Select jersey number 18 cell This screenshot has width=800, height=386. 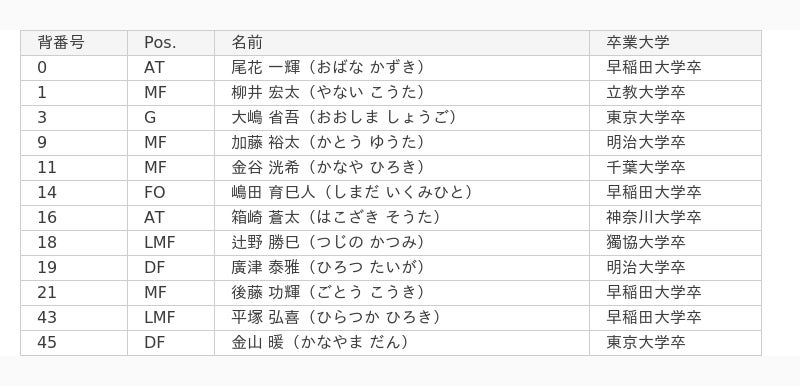pyautogui.click(x=74, y=243)
